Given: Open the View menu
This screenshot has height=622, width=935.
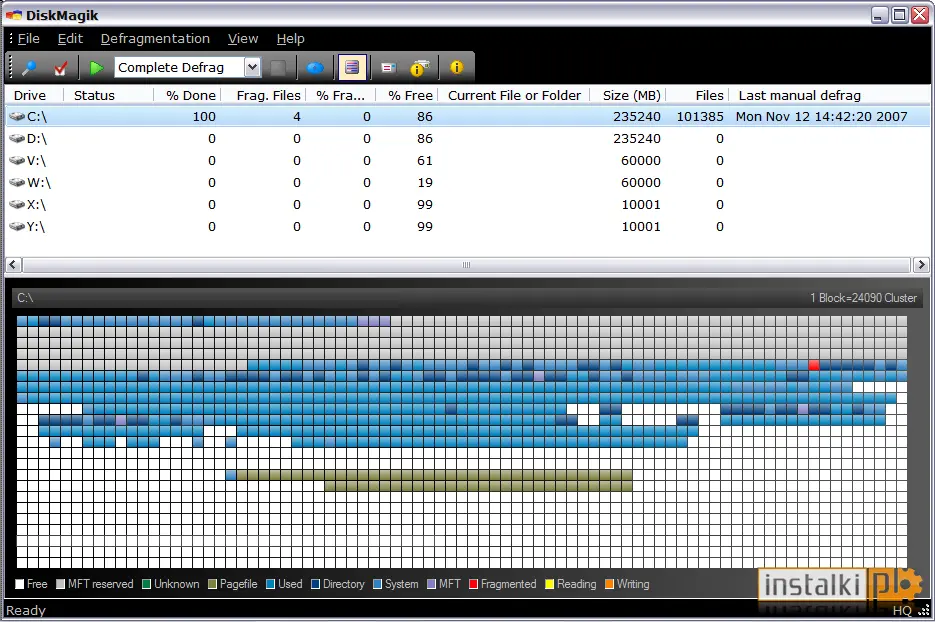Looking at the screenshot, I should click(x=243, y=39).
